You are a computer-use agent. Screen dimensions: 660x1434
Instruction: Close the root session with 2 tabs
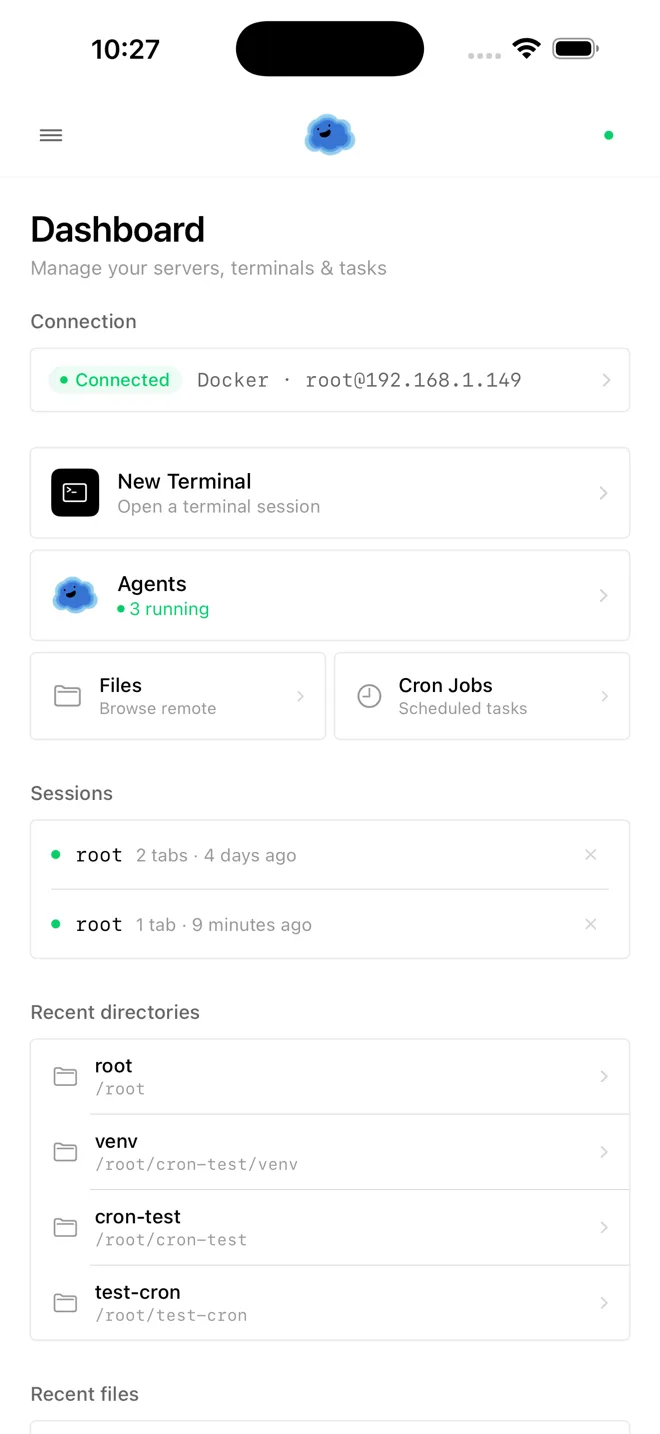pos(591,854)
